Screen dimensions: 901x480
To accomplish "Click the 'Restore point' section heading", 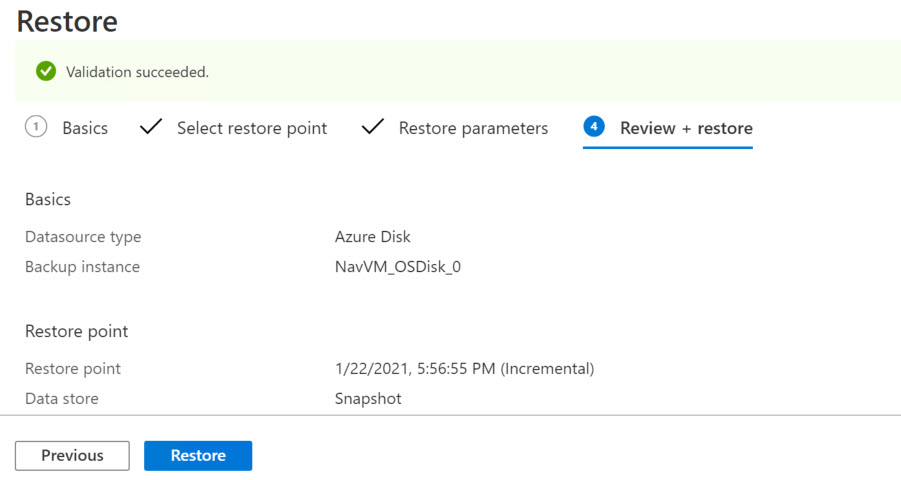I will pos(76,331).
